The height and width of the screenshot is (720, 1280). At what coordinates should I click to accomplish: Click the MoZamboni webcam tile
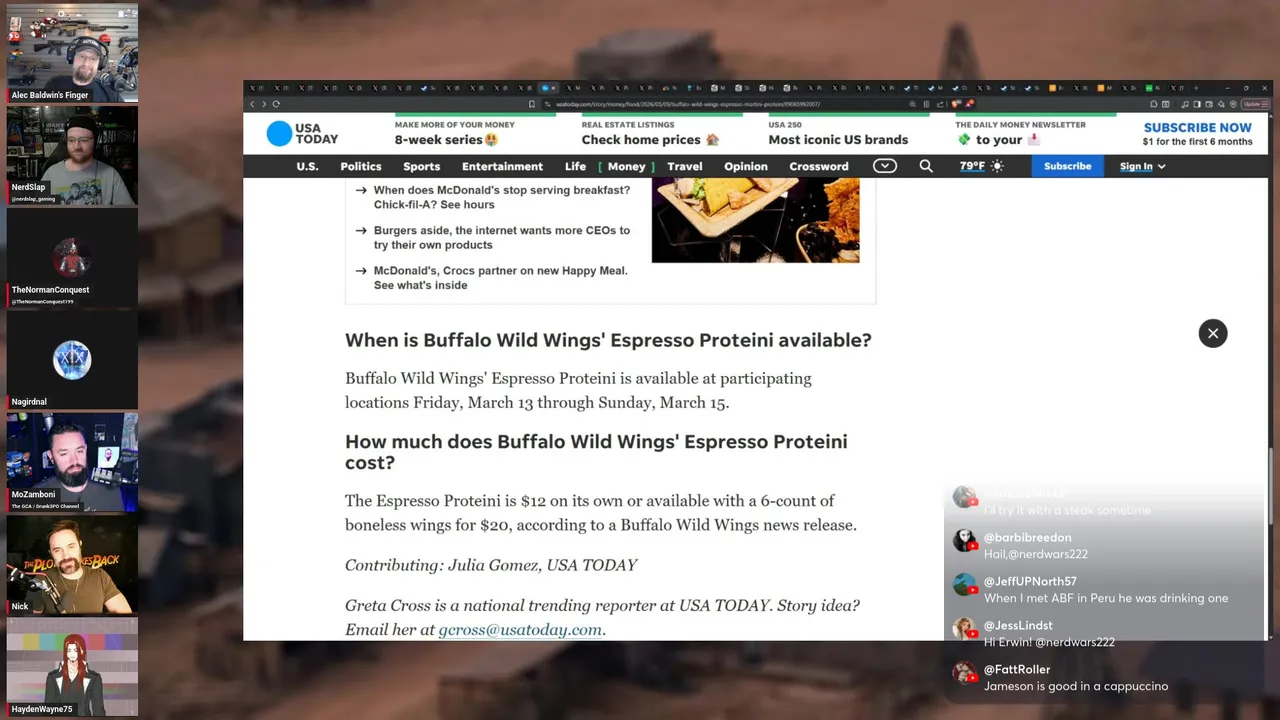(x=72, y=461)
